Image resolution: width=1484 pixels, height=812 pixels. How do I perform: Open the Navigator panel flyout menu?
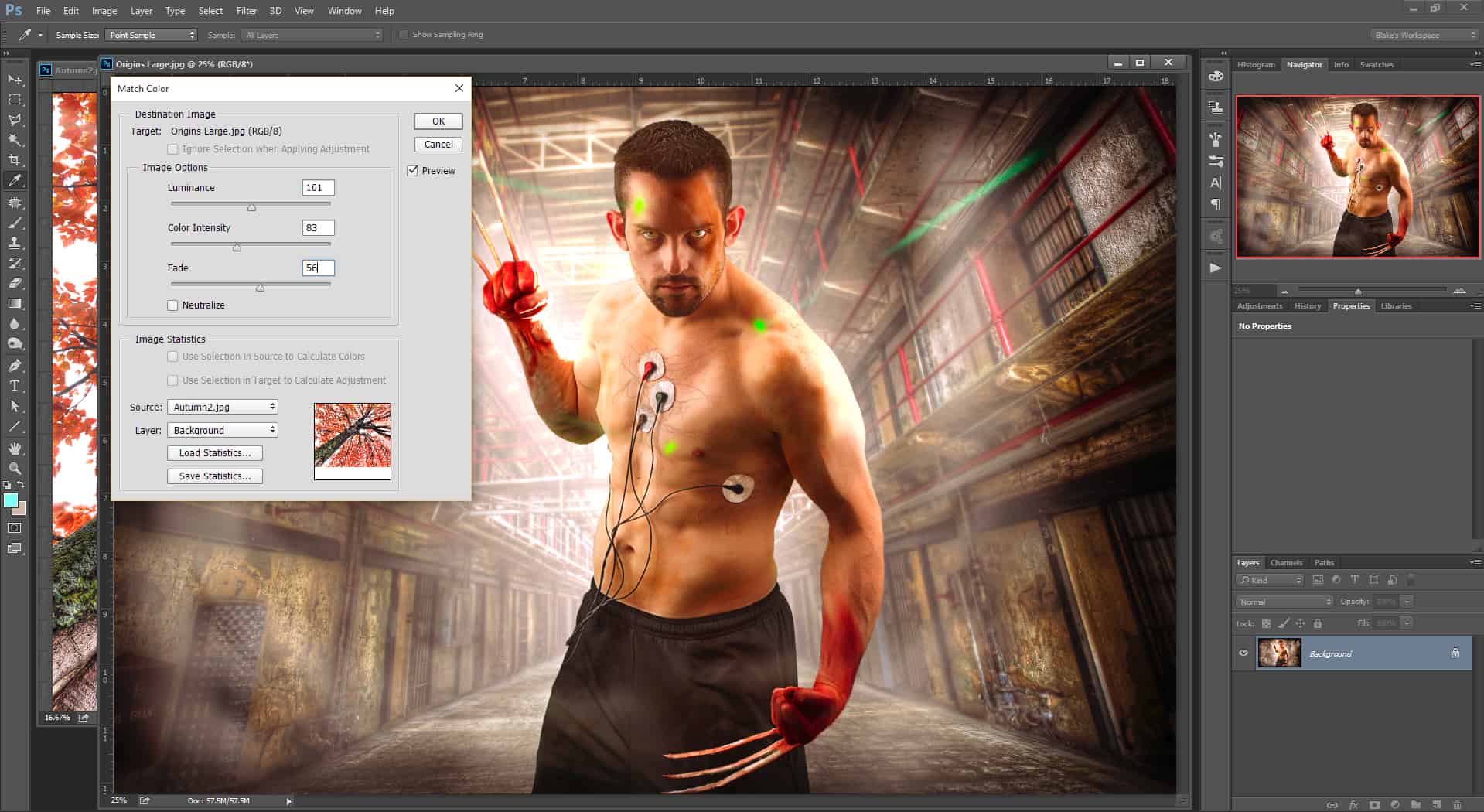point(1475,65)
